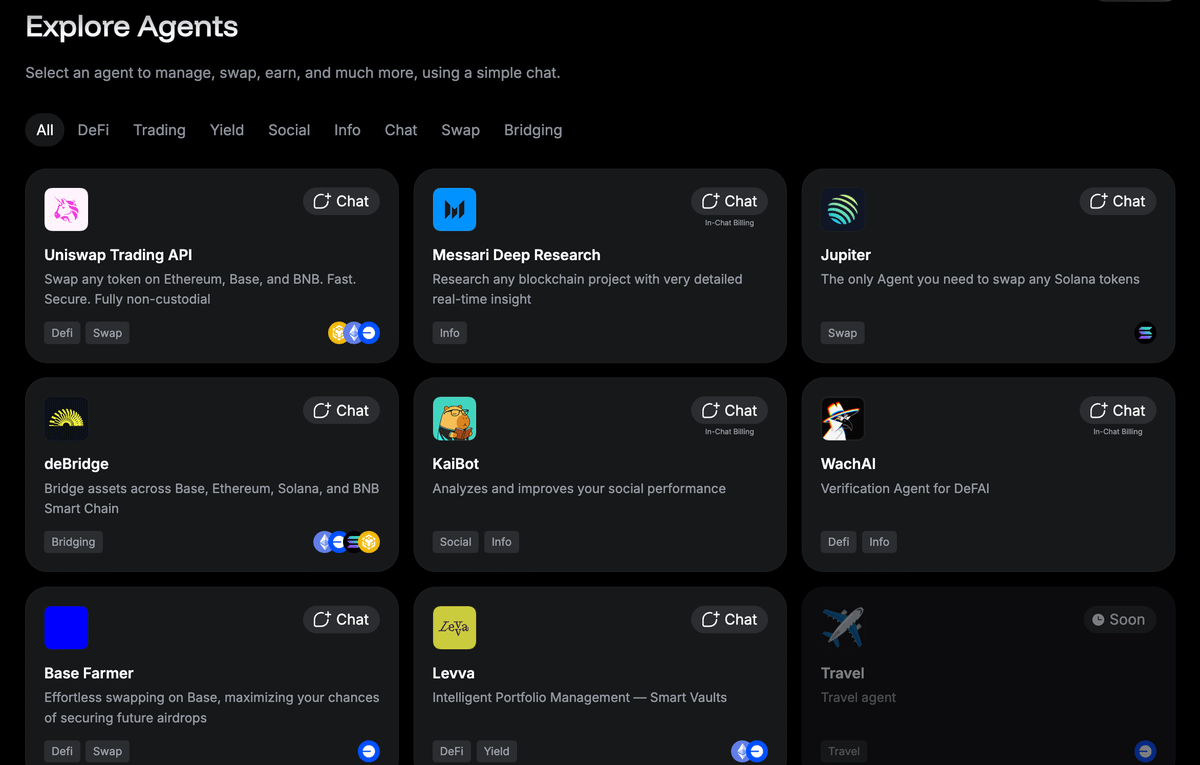This screenshot has height=765, width=1200.
Task: Filter agents by Trading
Action: 159,130
